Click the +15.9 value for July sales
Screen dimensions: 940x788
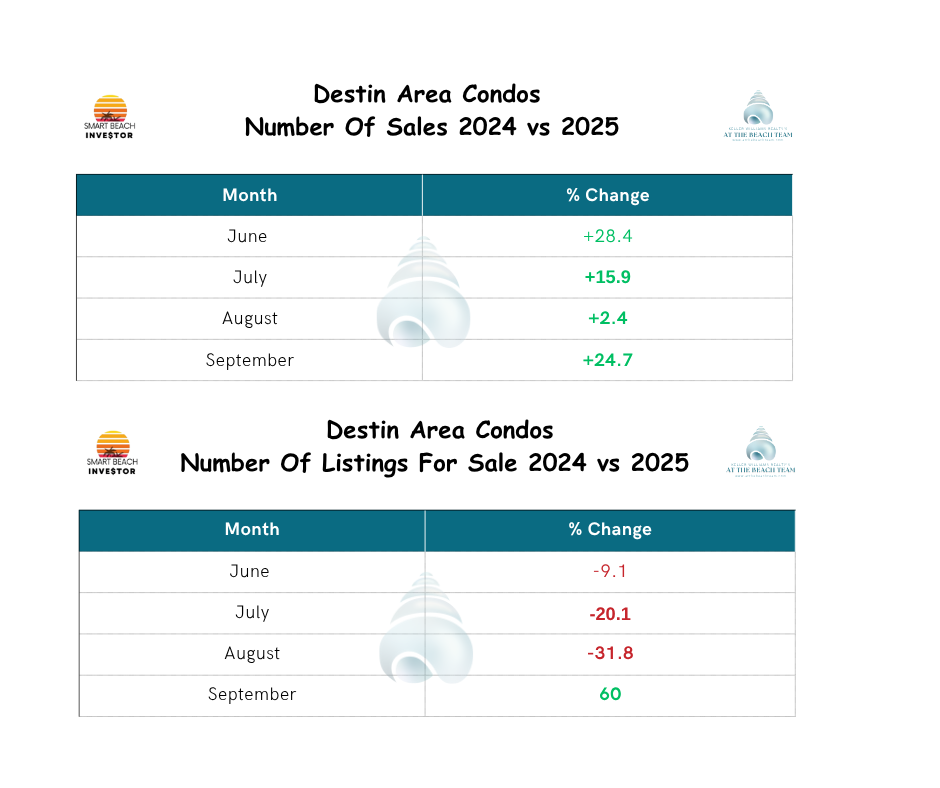pos(607,277)
